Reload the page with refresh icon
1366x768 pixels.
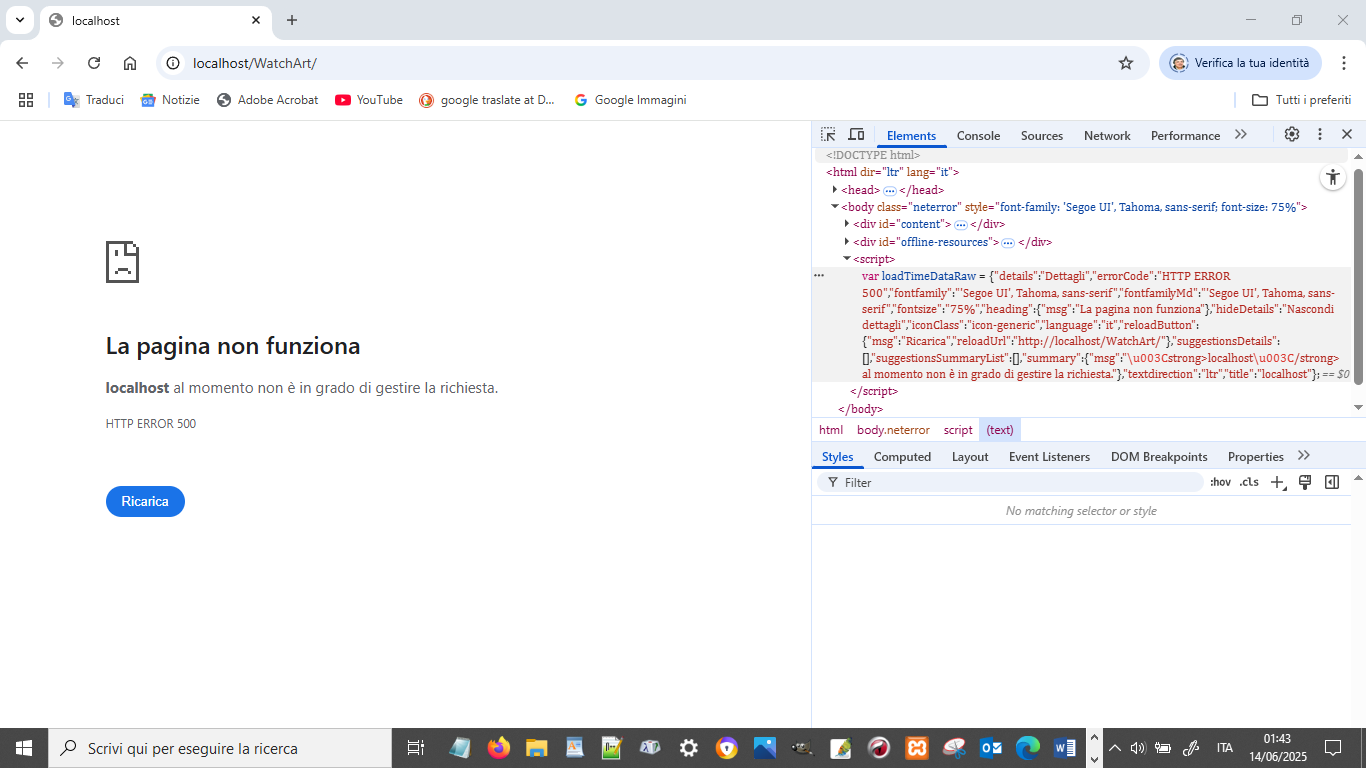[94, 63]
